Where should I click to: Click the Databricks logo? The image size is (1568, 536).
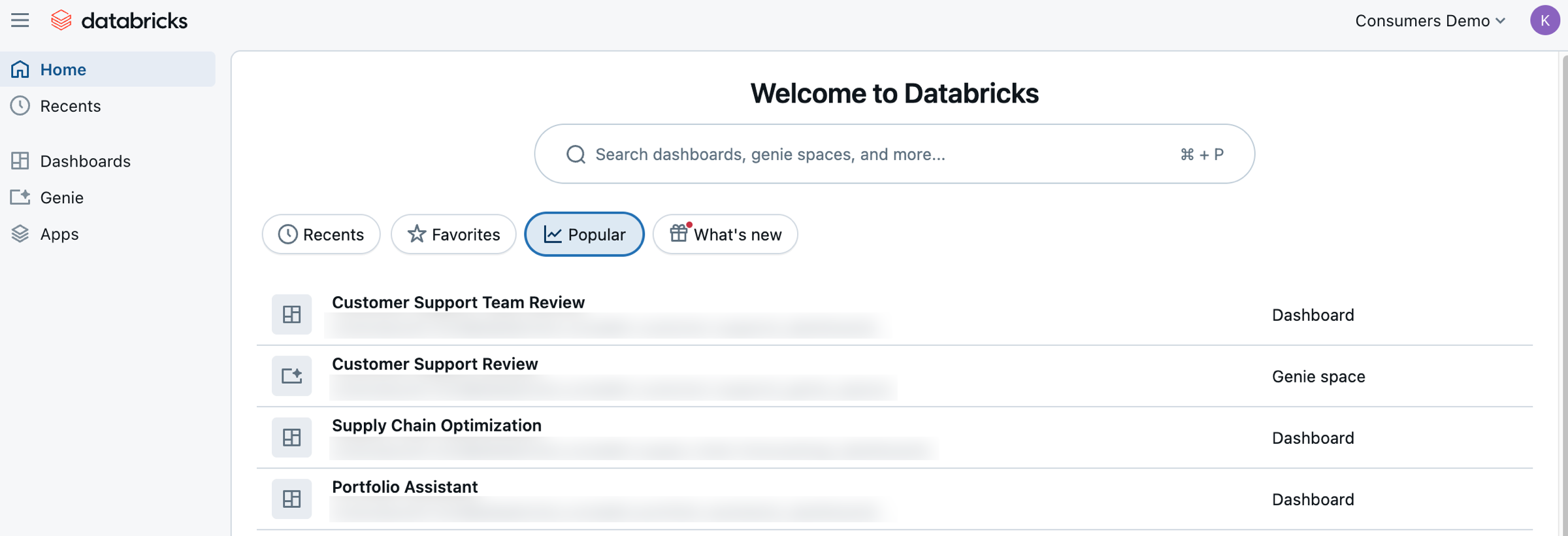(119, 21)
